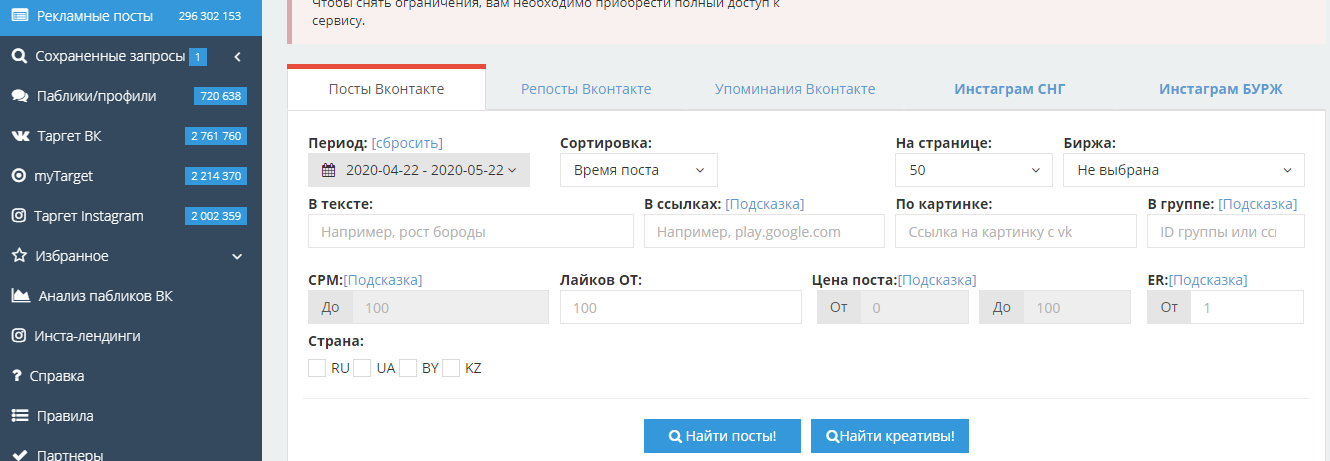Switch to the Инстаграм БУРЖ tab
Viewport: 1330px width, 461px height.
(1220, 89)
